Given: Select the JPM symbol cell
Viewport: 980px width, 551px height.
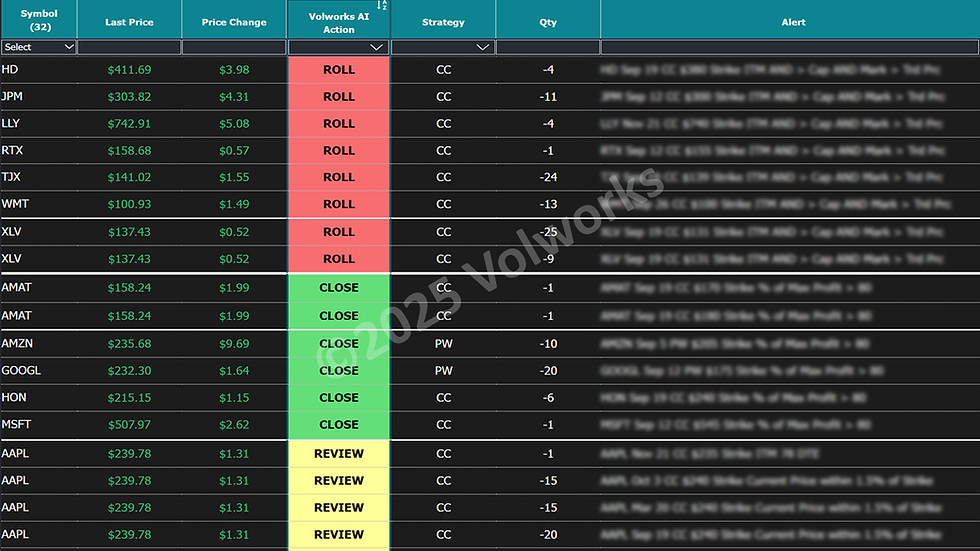Looking at the screenshot, I should point(39,96).
